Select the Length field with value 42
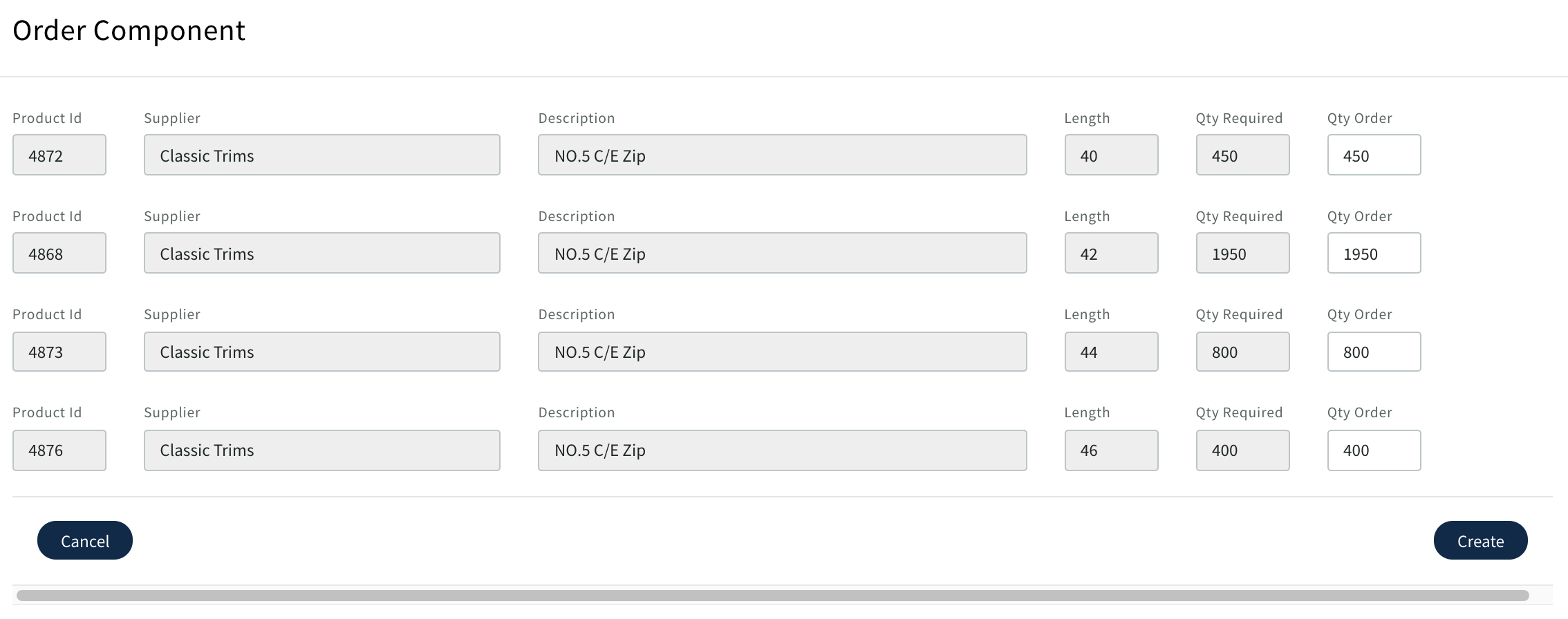1568x619 pixels. (1111, 253)
